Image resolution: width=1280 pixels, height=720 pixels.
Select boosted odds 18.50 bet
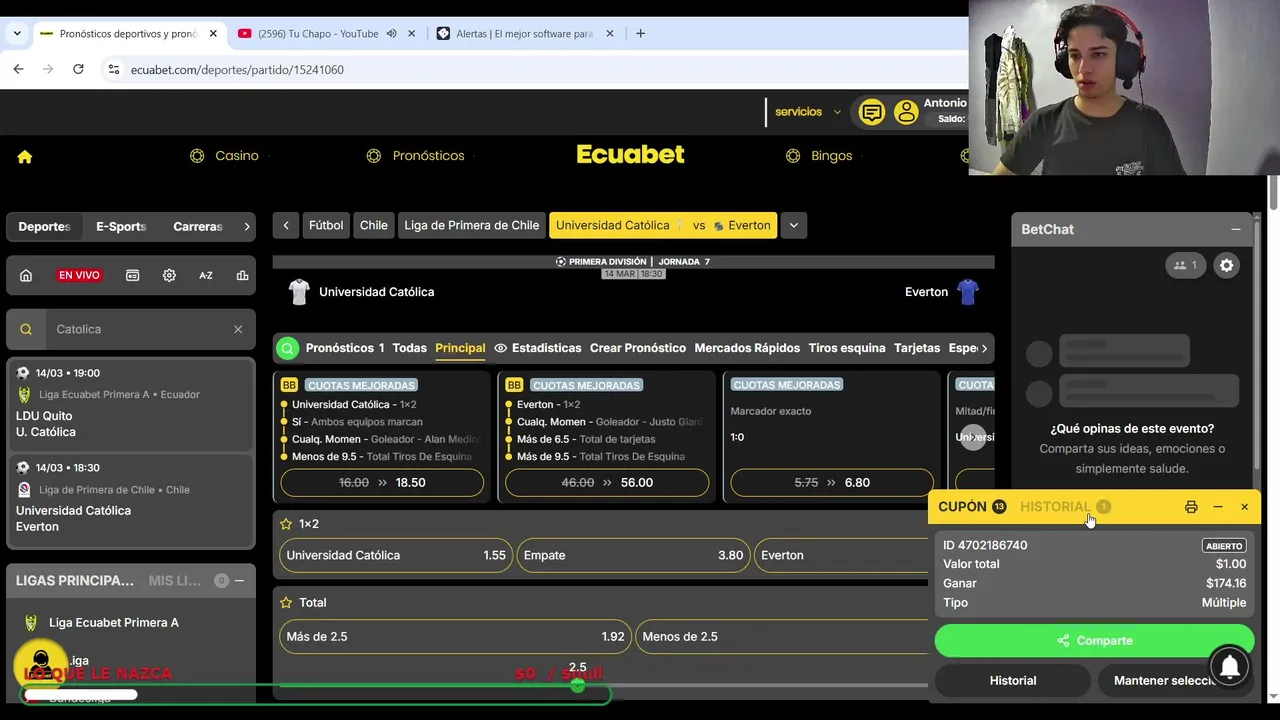pos(382,482)
